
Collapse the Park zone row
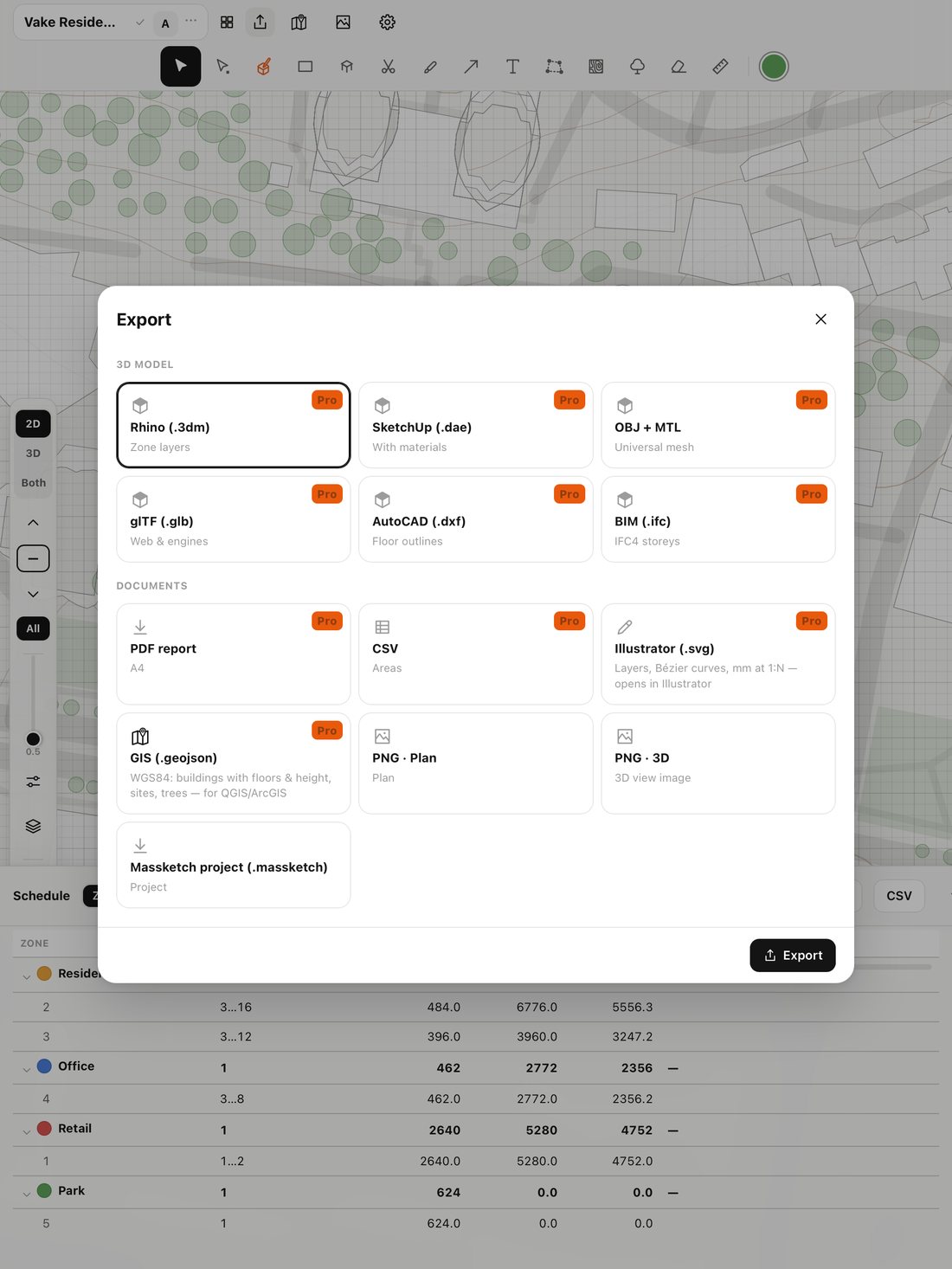[x=26, y=1194]
